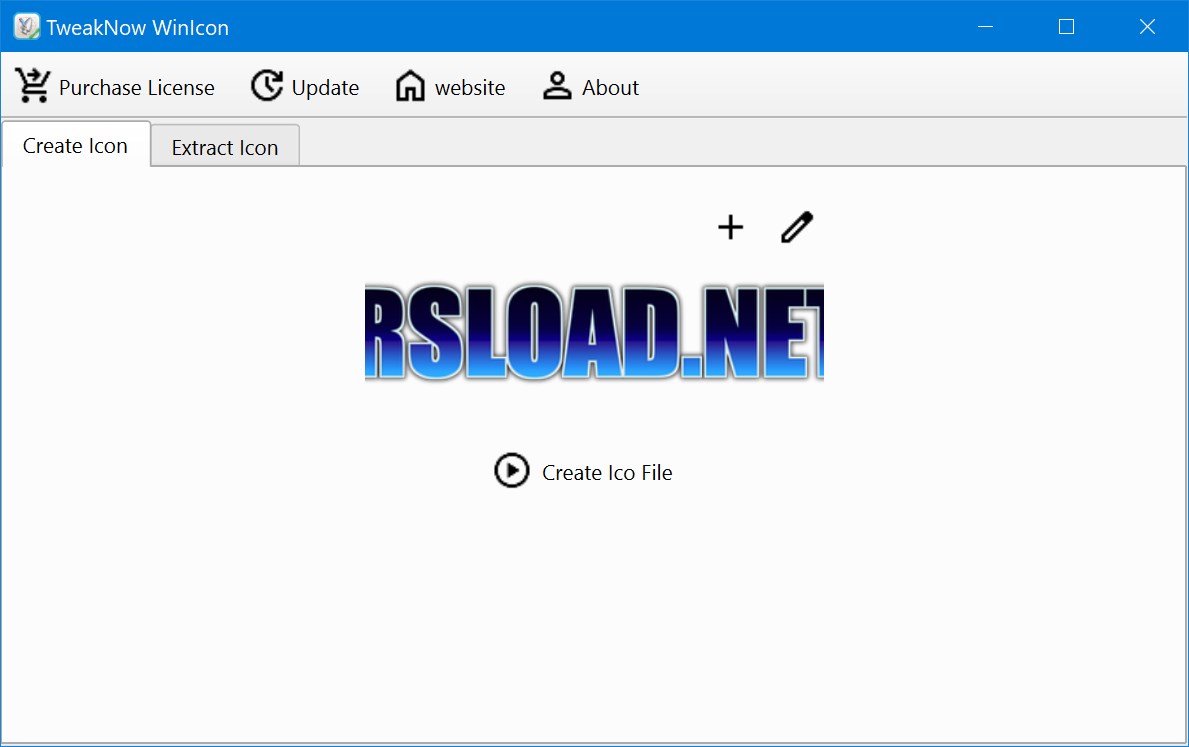The height and width of the screenshot is (747, 1189).
Task: Add an image with the plus icon
Action: pyautogui.click(x=731, y=228)
